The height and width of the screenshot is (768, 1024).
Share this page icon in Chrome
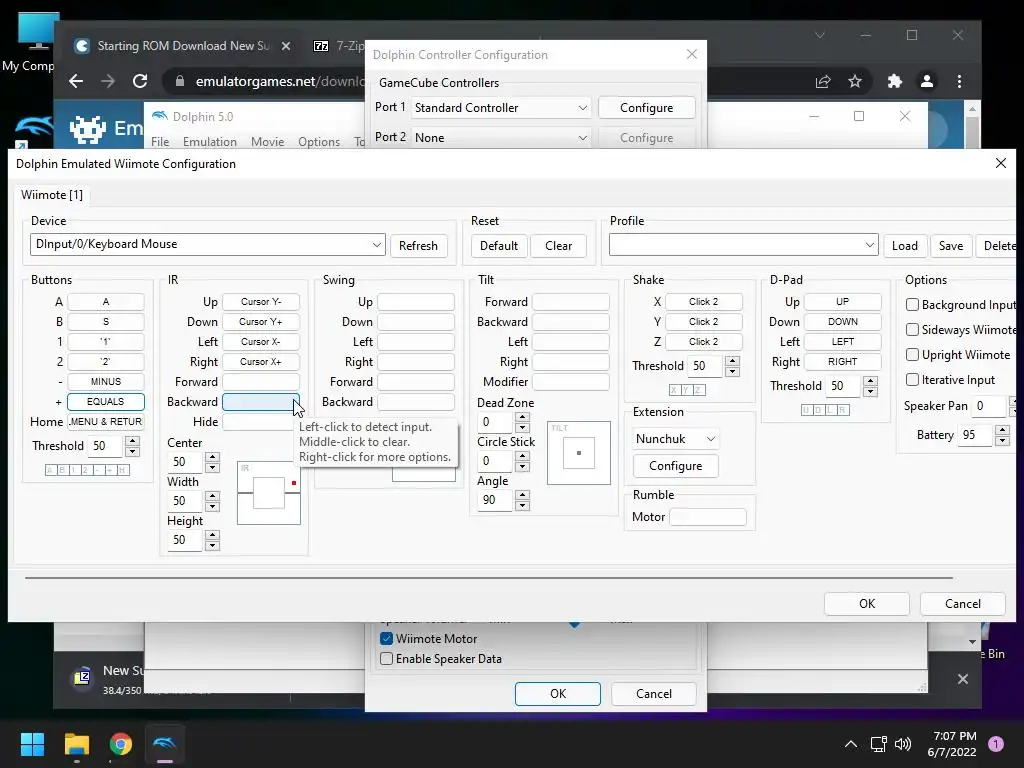pyautogui.click(x=823, y=81)
